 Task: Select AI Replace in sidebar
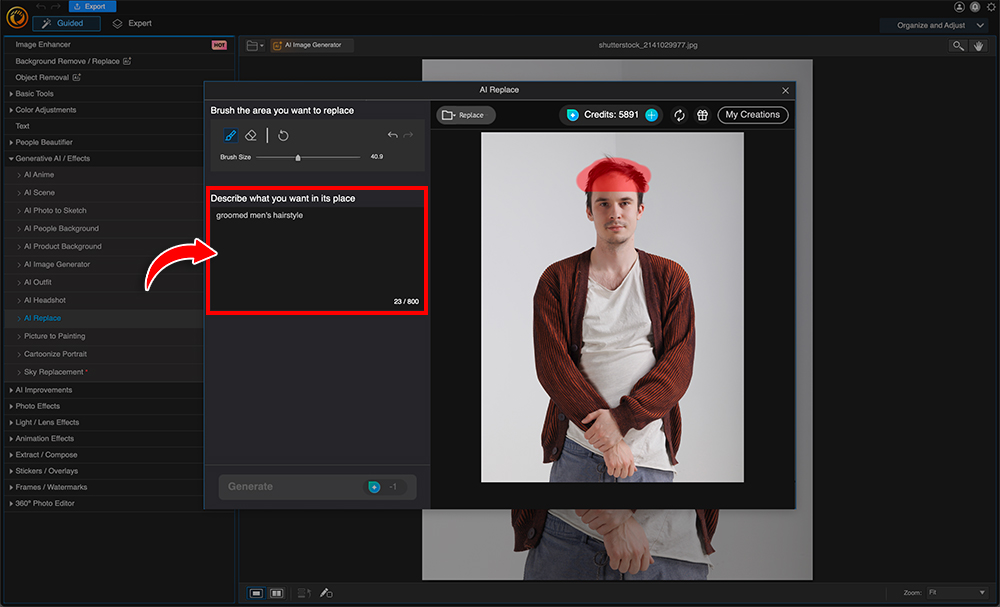104,318
